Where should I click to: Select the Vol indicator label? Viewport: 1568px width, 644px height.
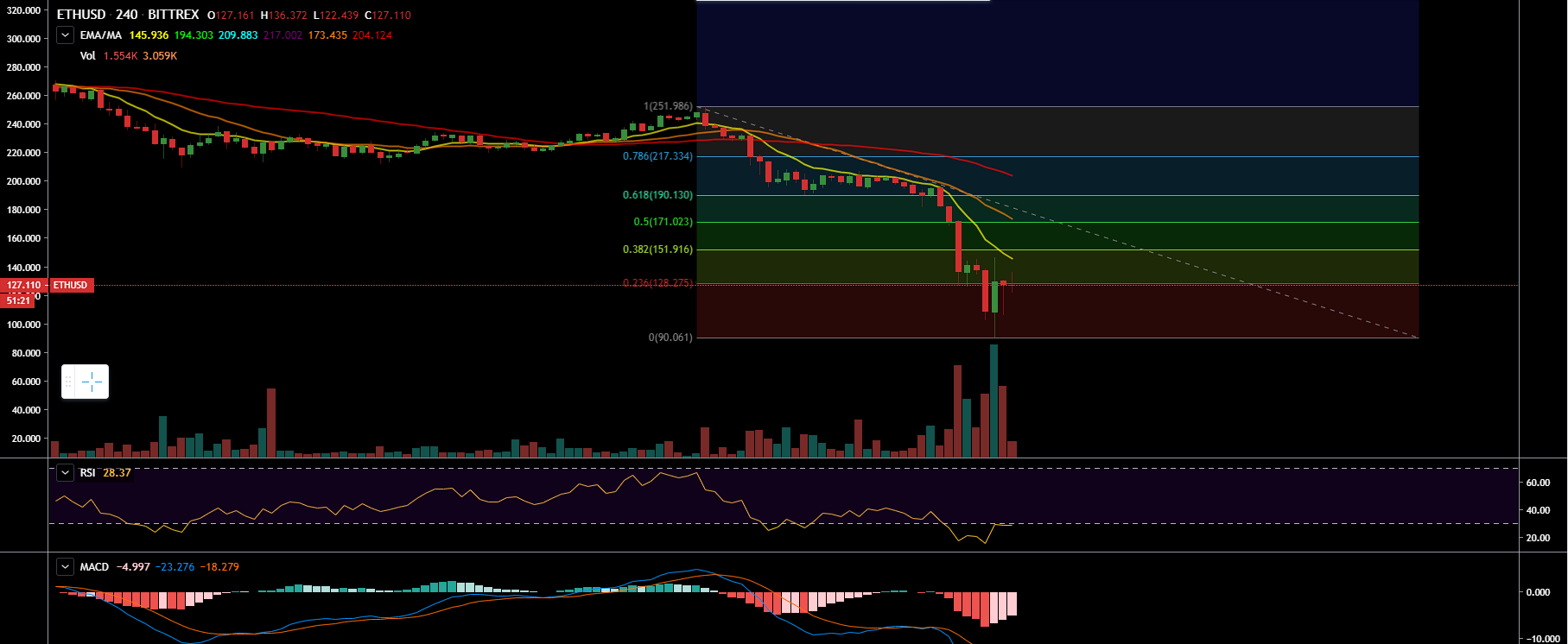[87, 56]
